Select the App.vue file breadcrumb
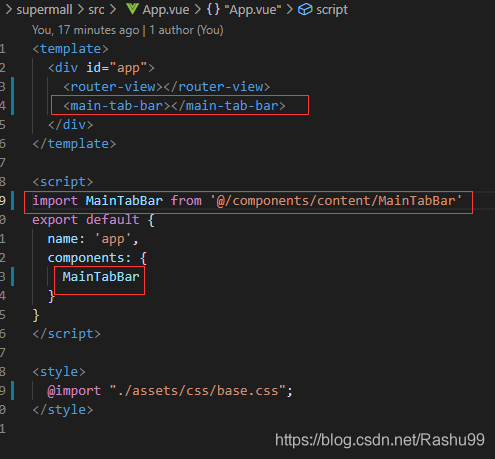 [166, 10]
